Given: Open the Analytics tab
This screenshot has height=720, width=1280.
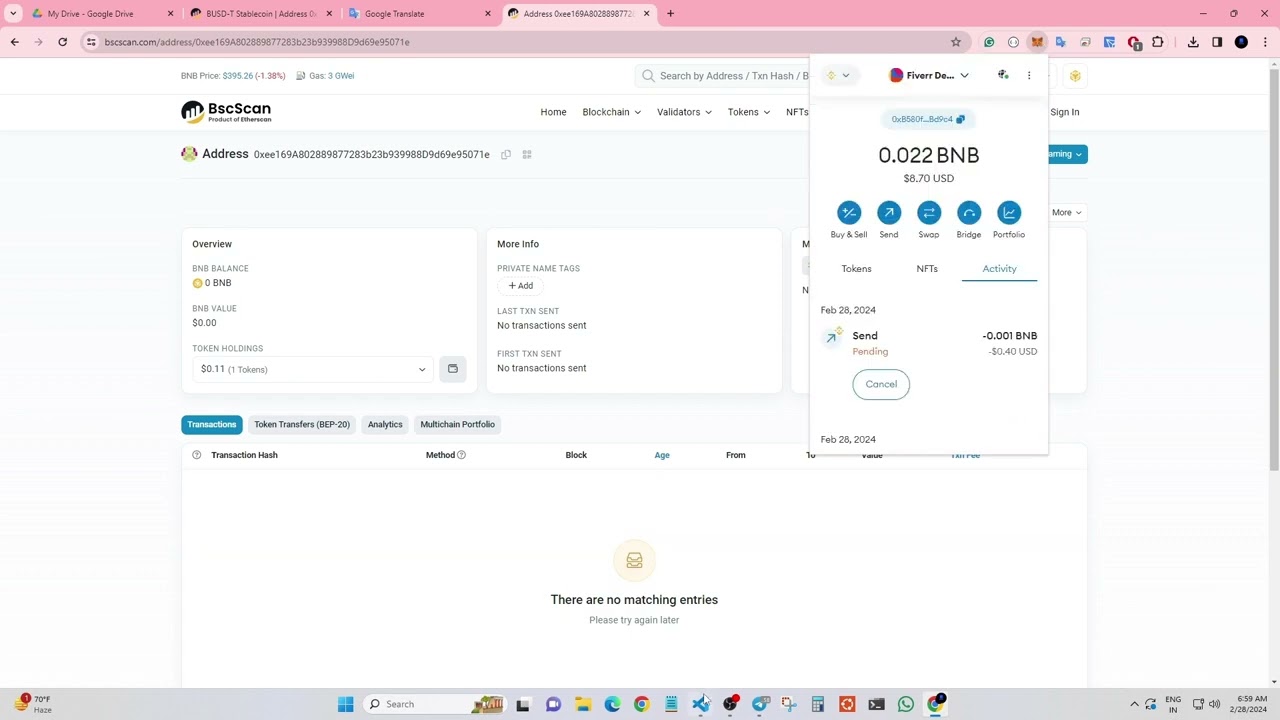Looking at the screenshot, I should pyautogui.click(x=385, y=425).
